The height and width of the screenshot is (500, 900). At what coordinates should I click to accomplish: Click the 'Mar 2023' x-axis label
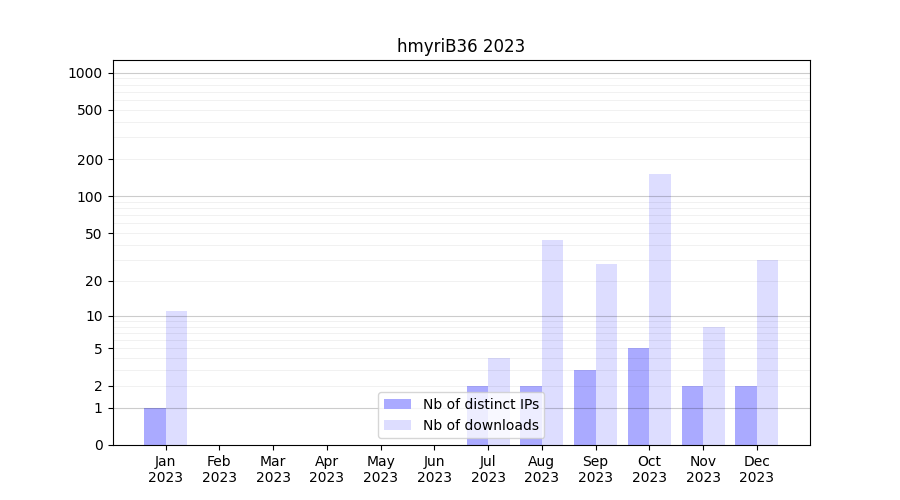tap(273, 469)
